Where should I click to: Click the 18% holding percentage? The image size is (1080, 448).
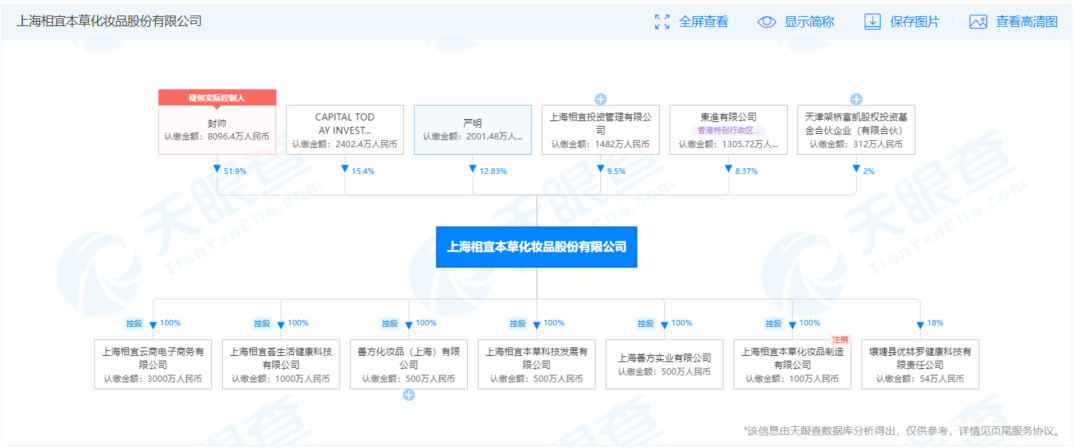click(x=935, y=323)
